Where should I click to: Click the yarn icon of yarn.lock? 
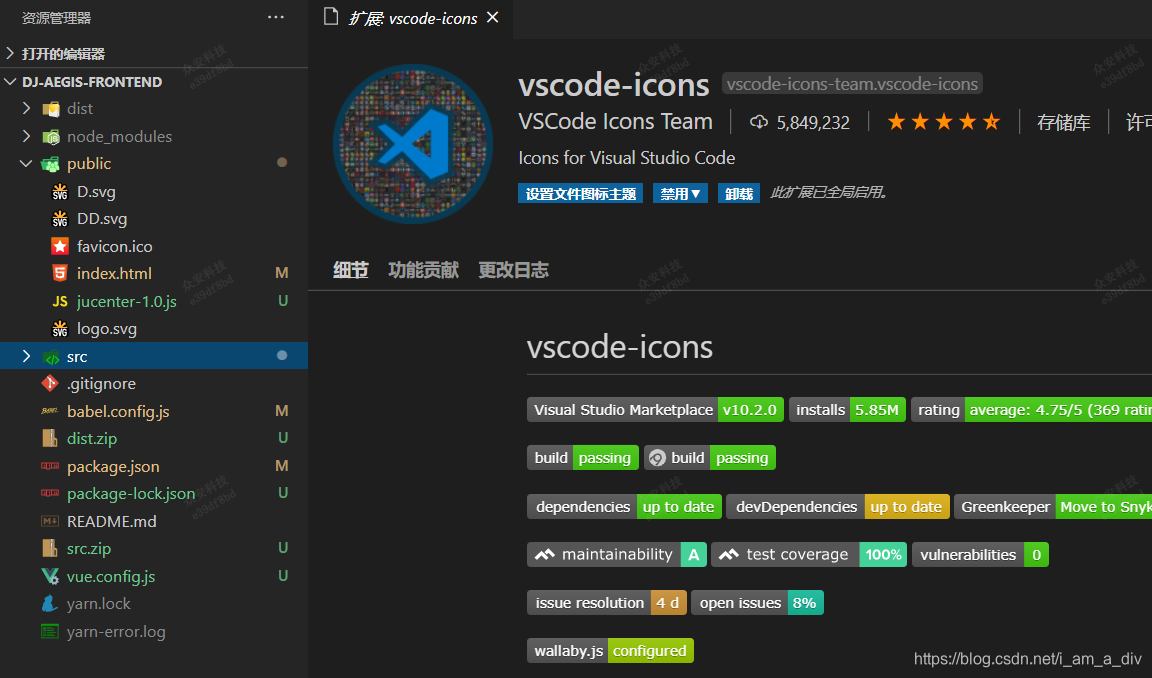[50, 604]
